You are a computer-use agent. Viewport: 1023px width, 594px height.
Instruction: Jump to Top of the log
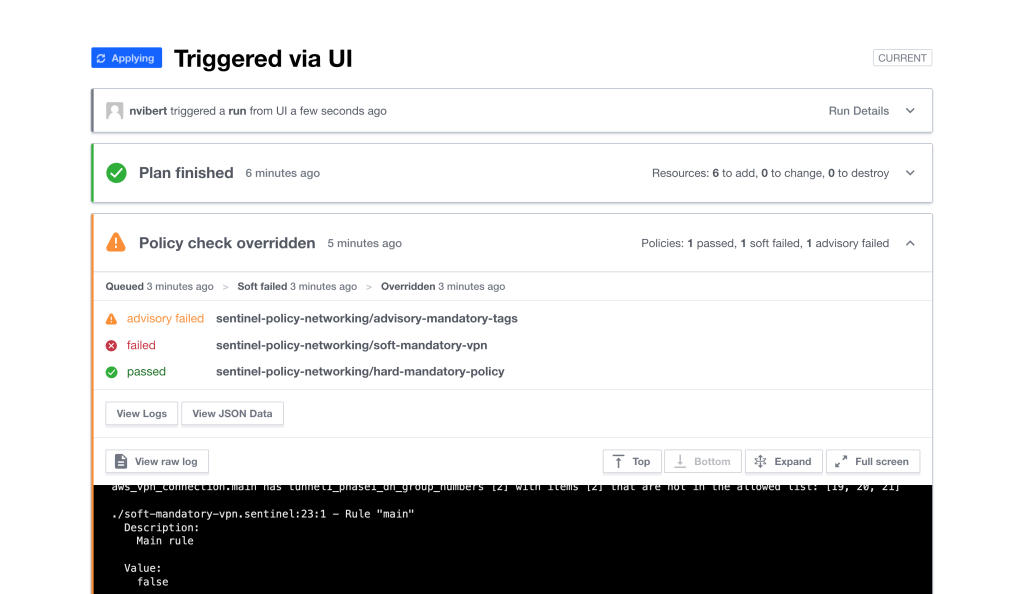point(630,461)
